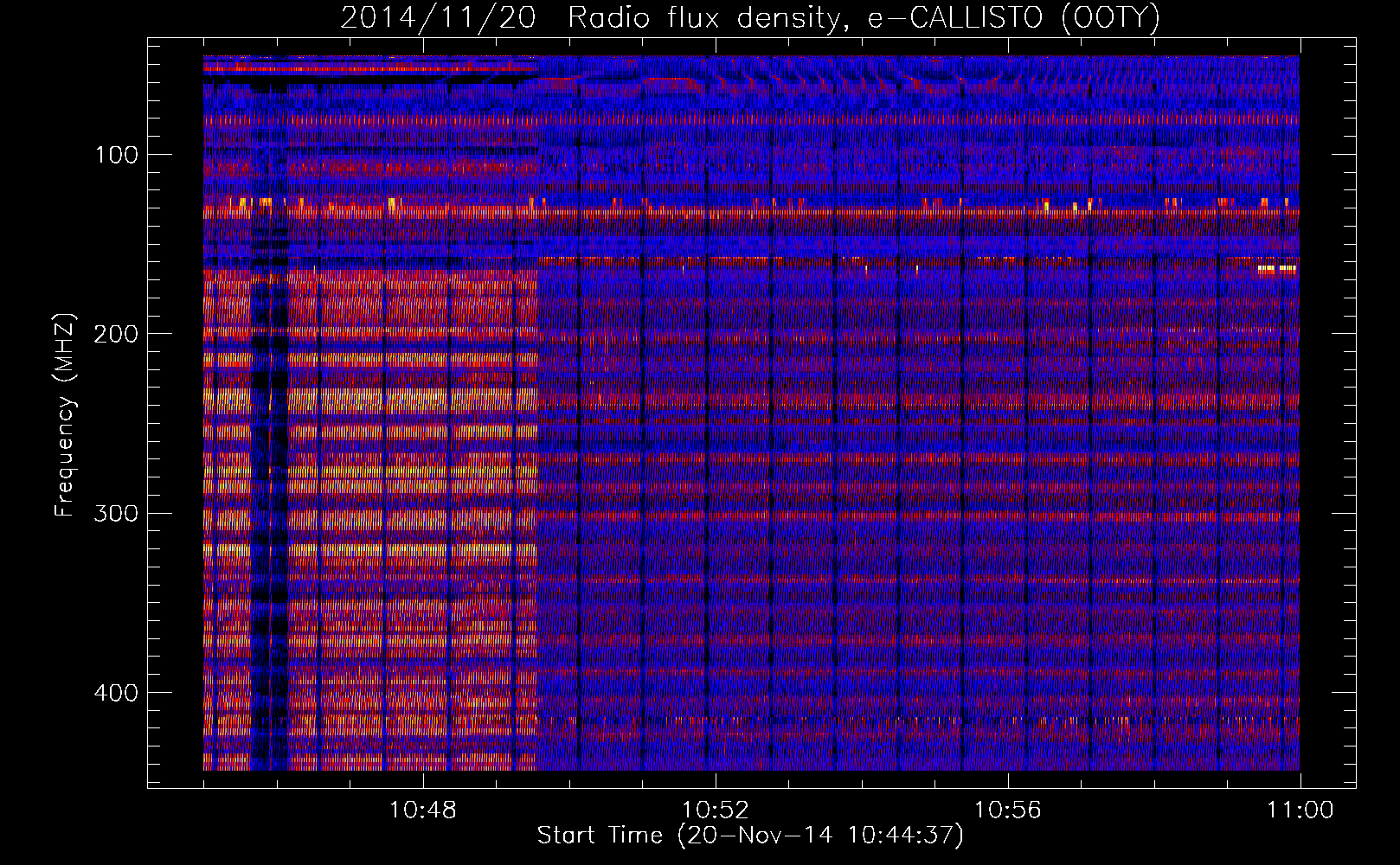Screen dimensions: 1400x865
Task: Click the 200 frequency tick label
Action: 117,334
